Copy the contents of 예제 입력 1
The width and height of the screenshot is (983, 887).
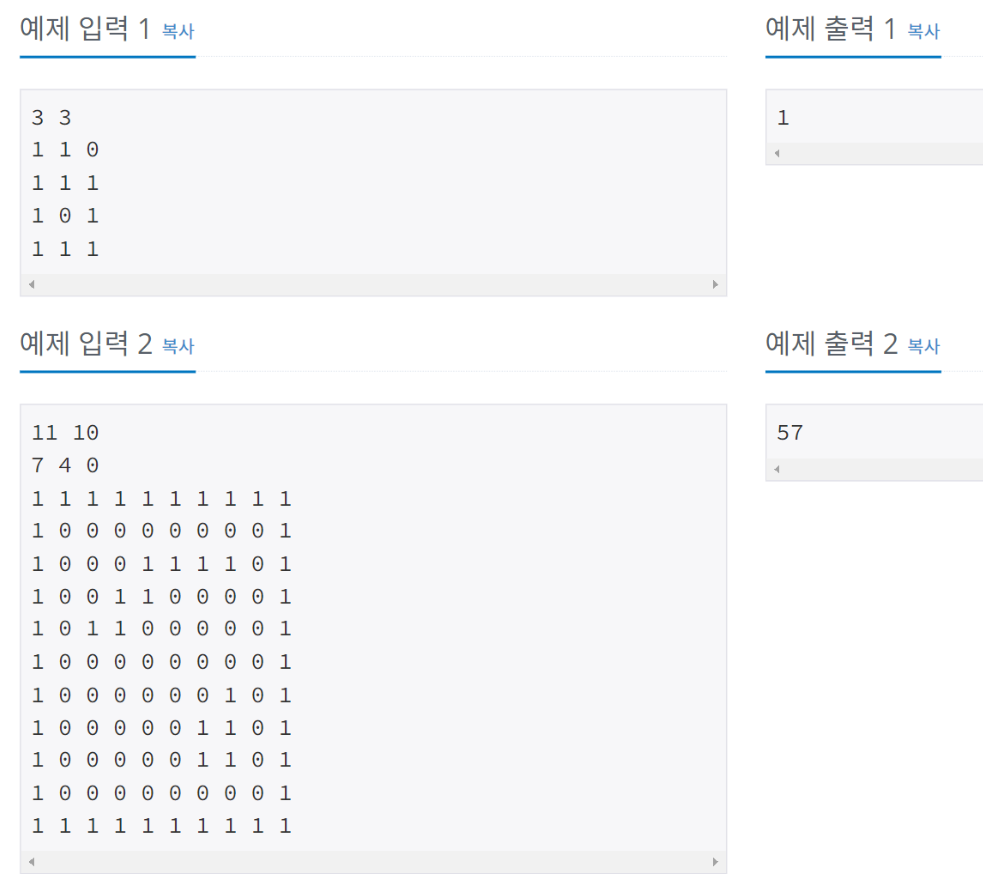[x=177, y=31]
